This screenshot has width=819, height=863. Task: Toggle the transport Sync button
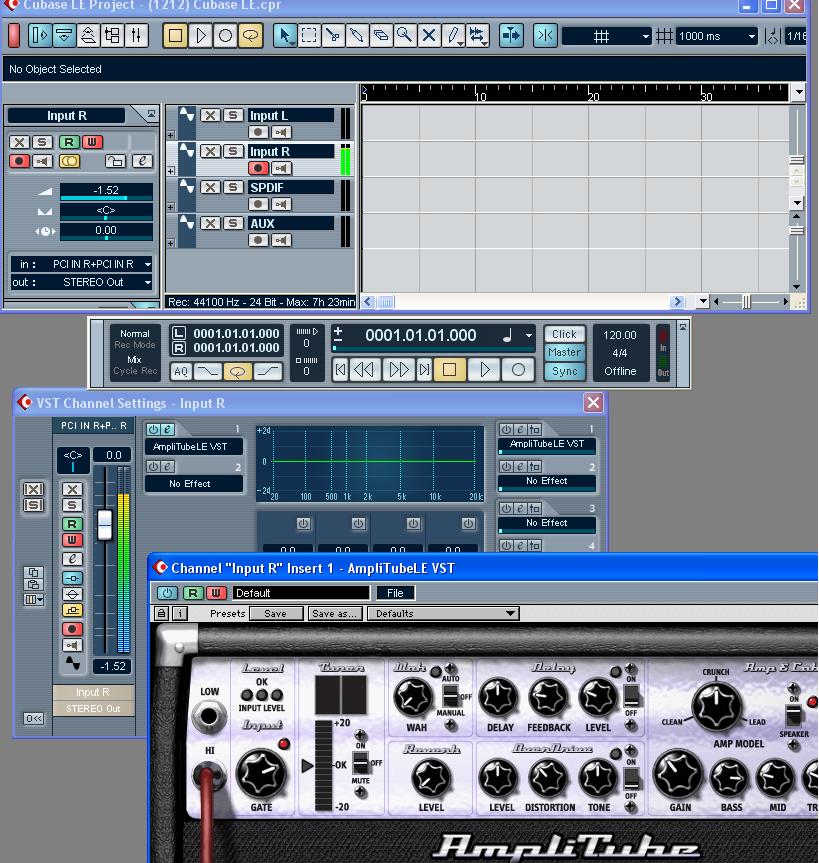click(565, 371)
